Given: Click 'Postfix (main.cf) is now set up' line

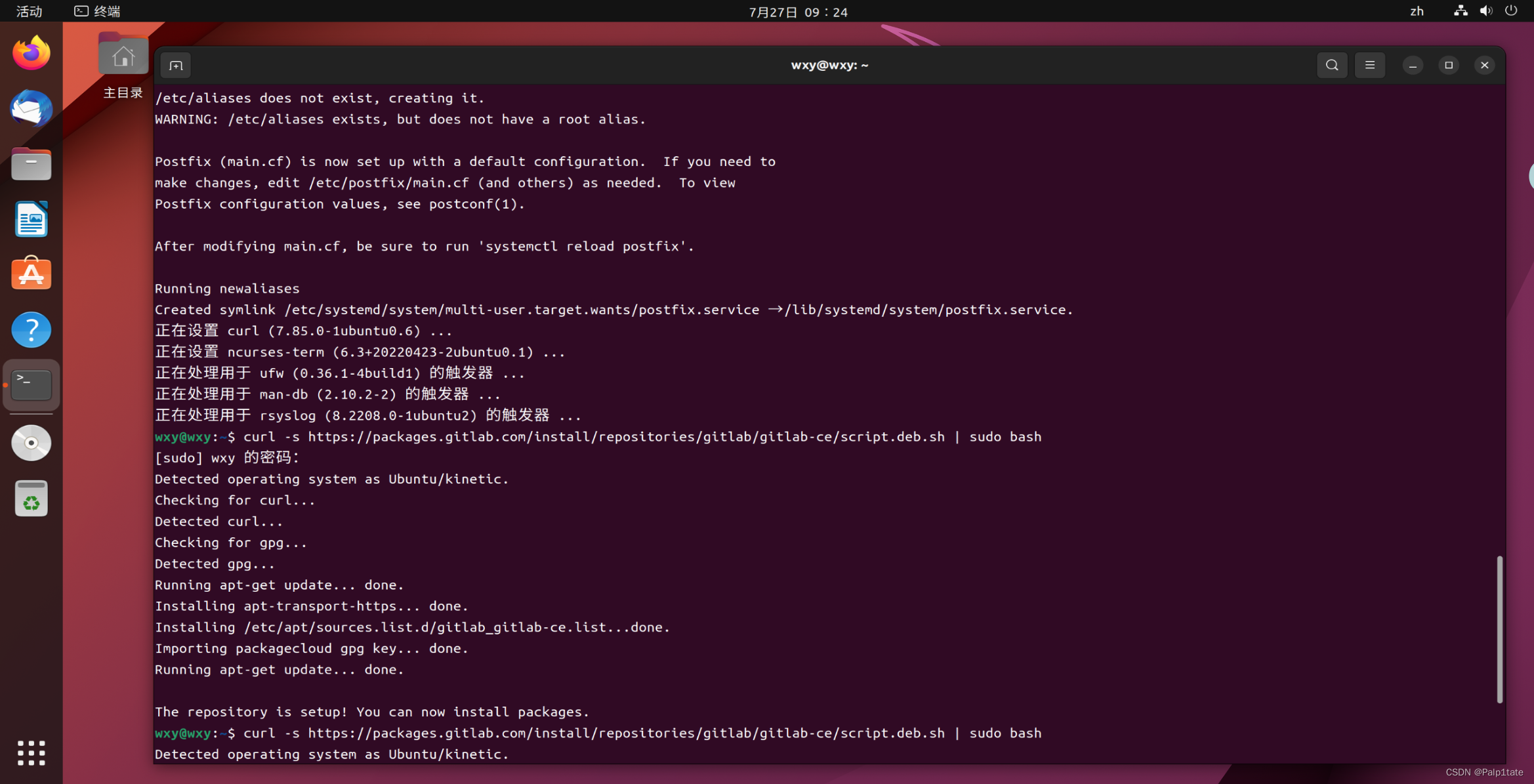Looking at the screenshot, I should pyautogui.click(x=465, y=162).
